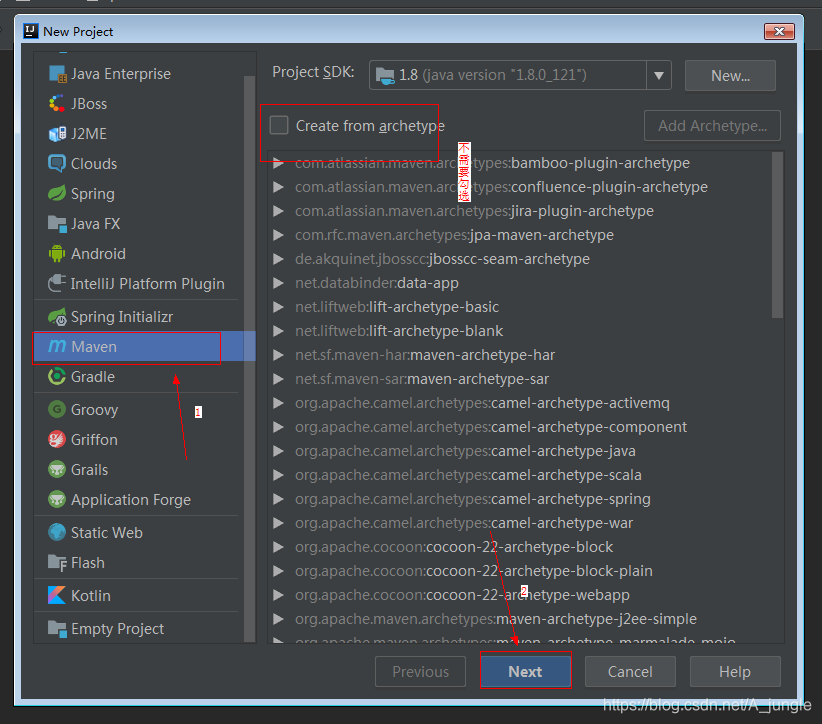822x724 pixels.
Task: Click archetype list vertical scrollbar
Action: [x=777, y=235]
